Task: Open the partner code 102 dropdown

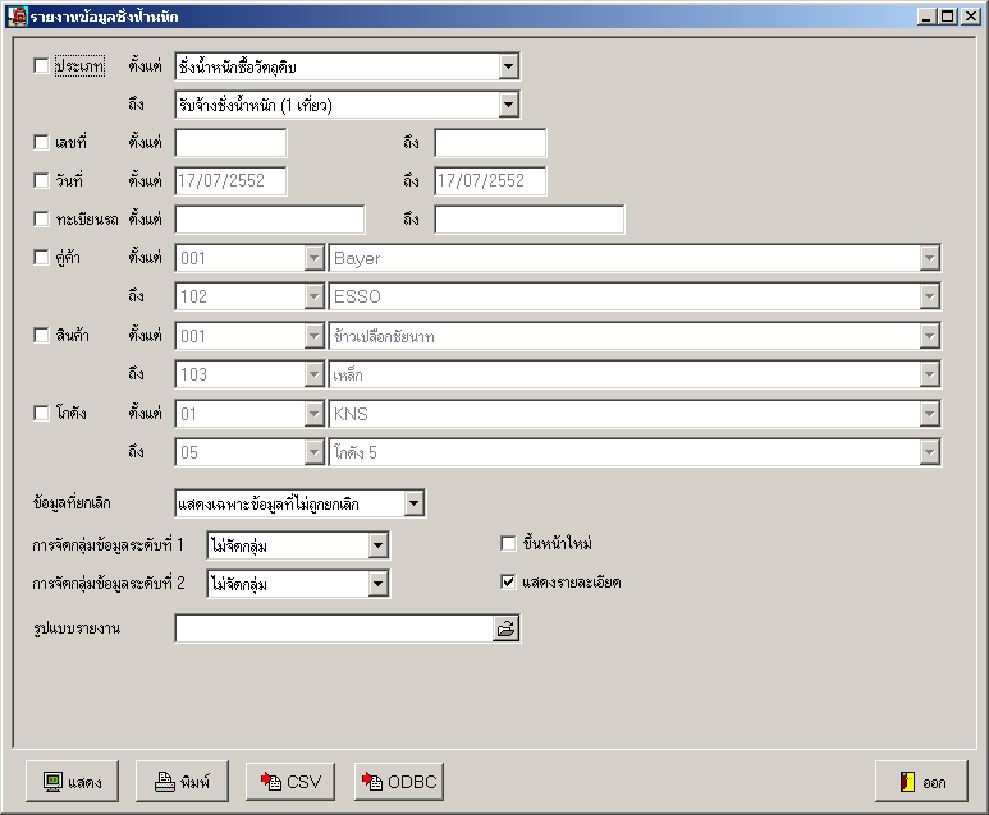Action: (x=314, y=296)
